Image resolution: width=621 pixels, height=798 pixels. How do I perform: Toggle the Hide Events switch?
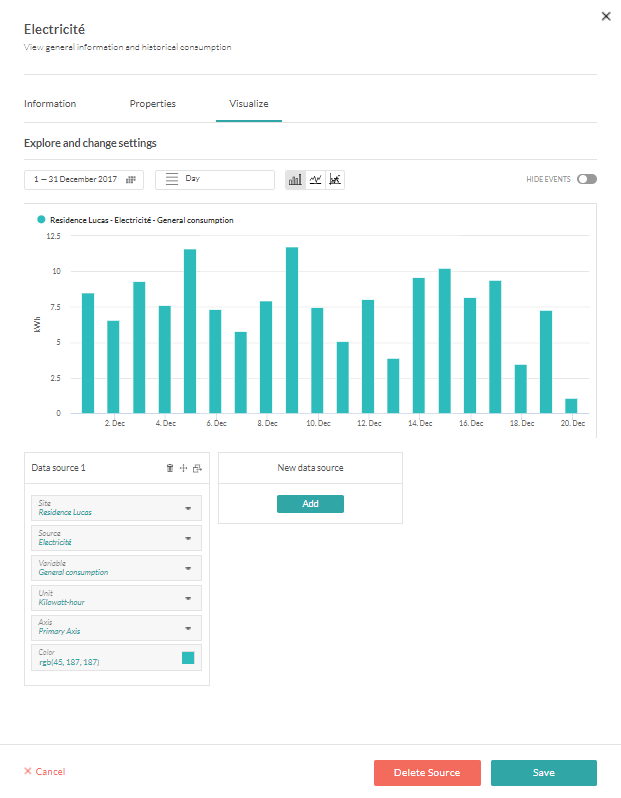tap(586, 180)
